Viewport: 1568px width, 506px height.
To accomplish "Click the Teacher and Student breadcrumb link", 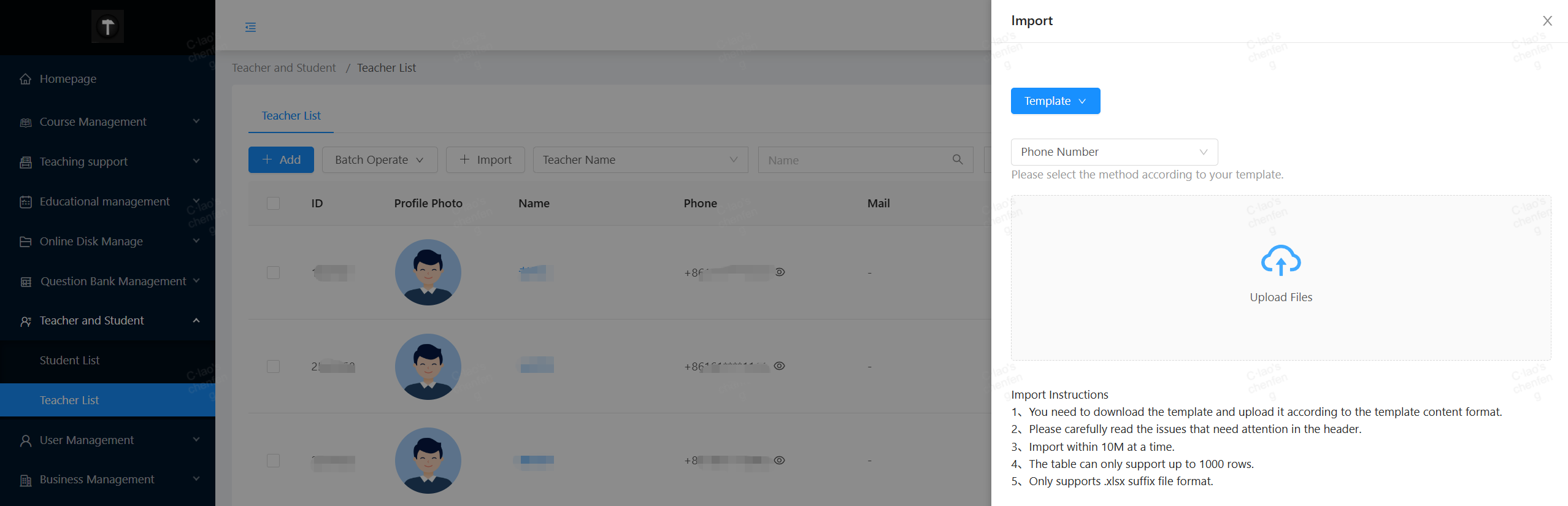I will tap(283, 68).
